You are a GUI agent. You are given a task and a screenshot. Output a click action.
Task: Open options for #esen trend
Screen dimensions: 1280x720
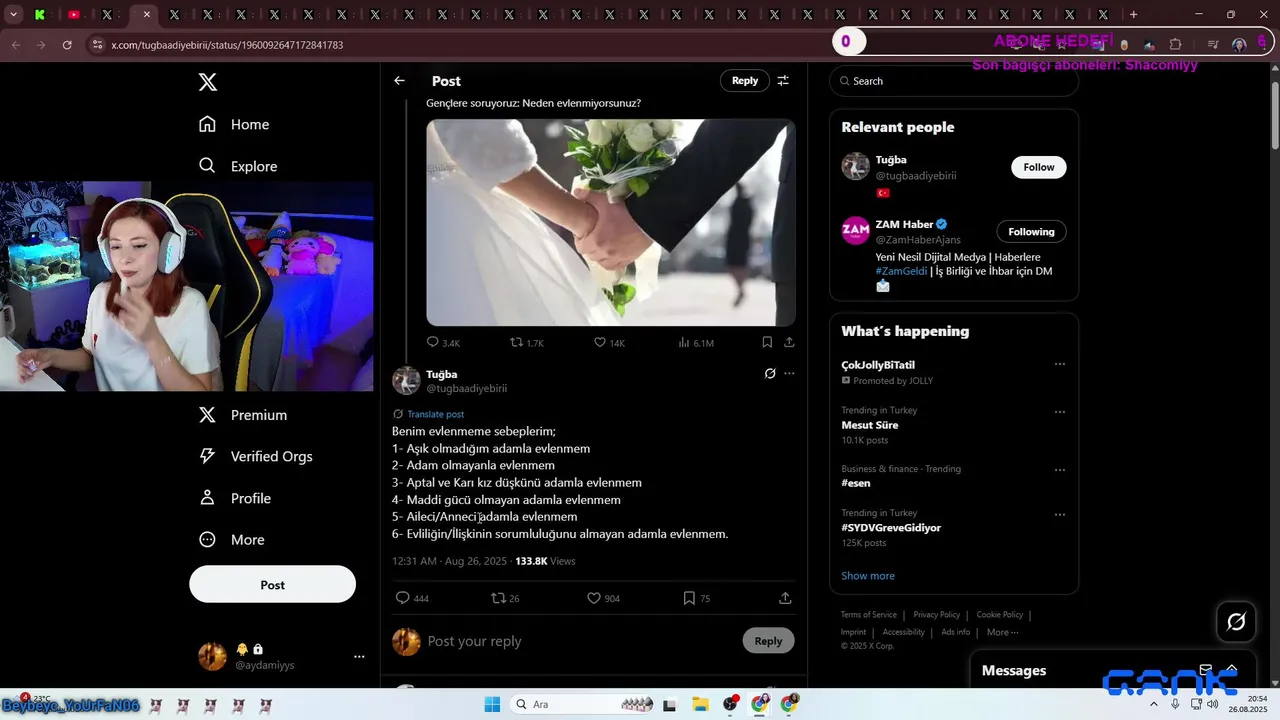coord(1059,470)
